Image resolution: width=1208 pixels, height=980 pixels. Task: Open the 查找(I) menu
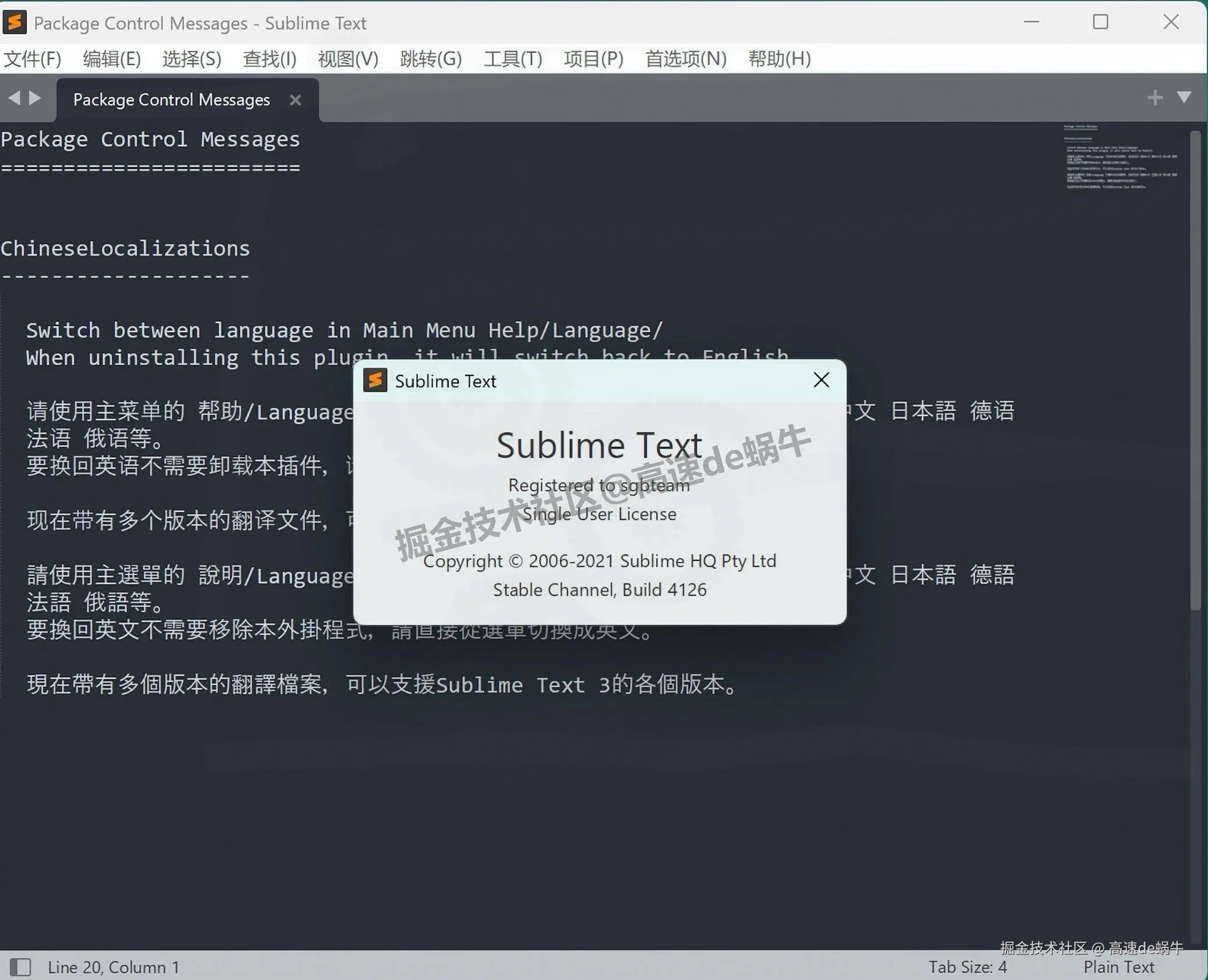[x=269, y=59]
